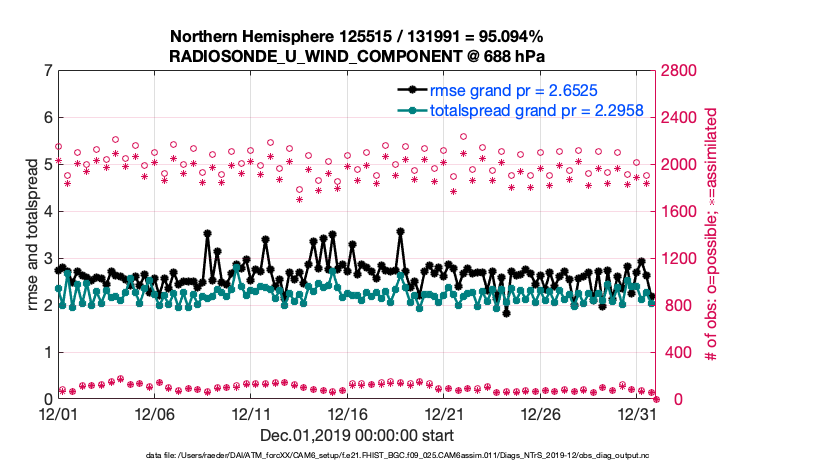Click the 12/26 x-axis tick label
The width and height of the screenshot is (830, 470).
click(541, 413)
